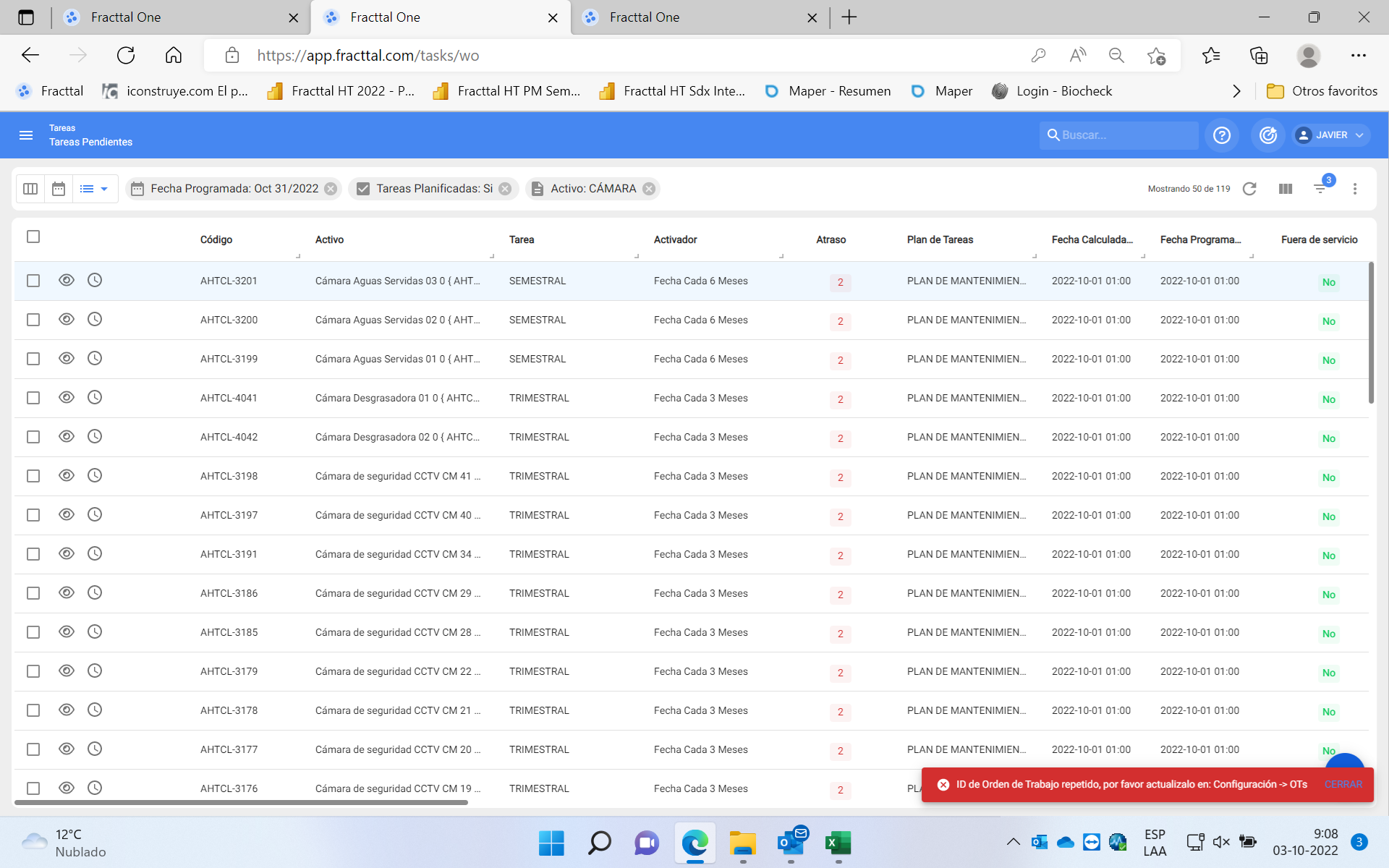Refresh the task list with reload icon
The image size is (1389, 868).
tap(1249, 189)
